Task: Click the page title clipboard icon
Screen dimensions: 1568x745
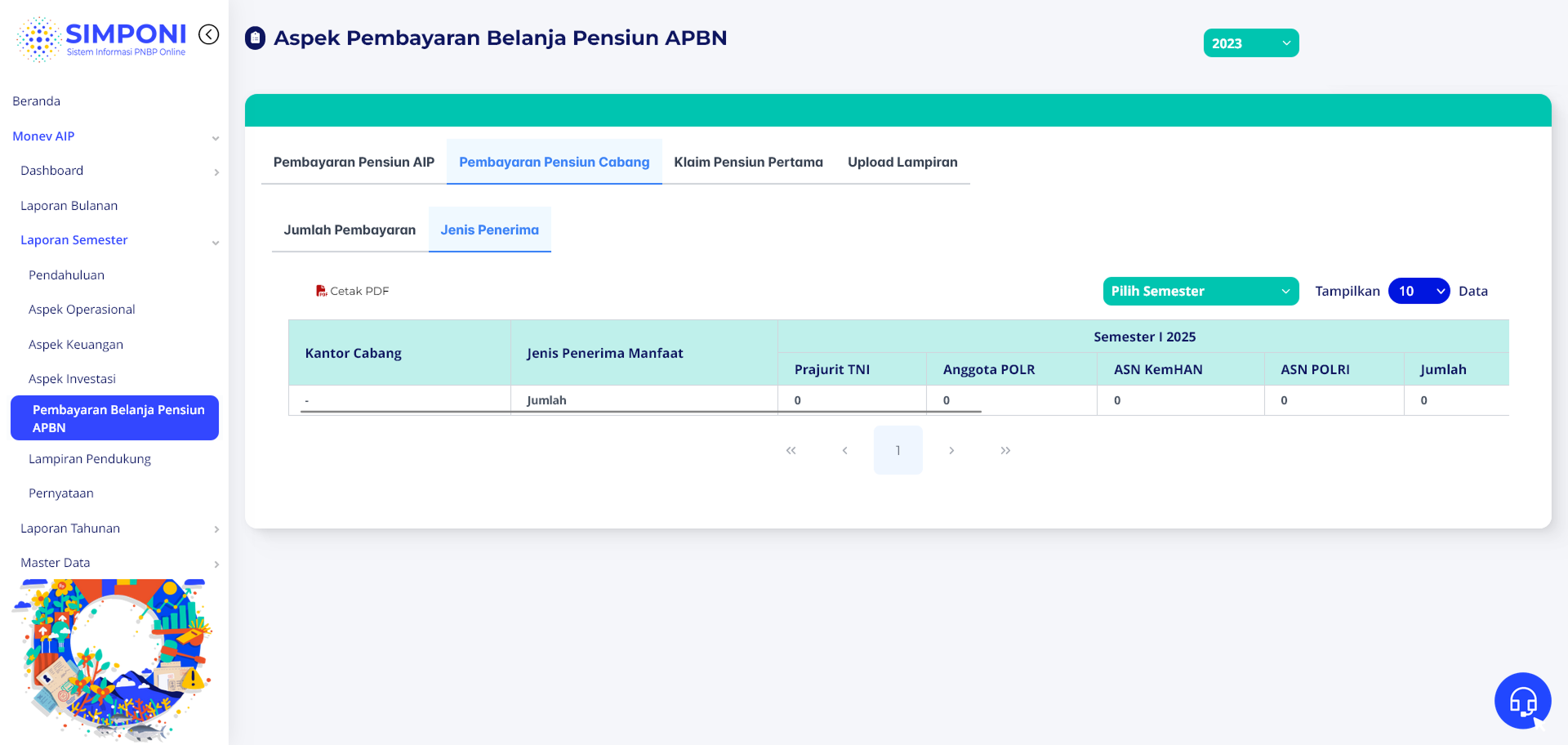Action: [x=256, y=38]
